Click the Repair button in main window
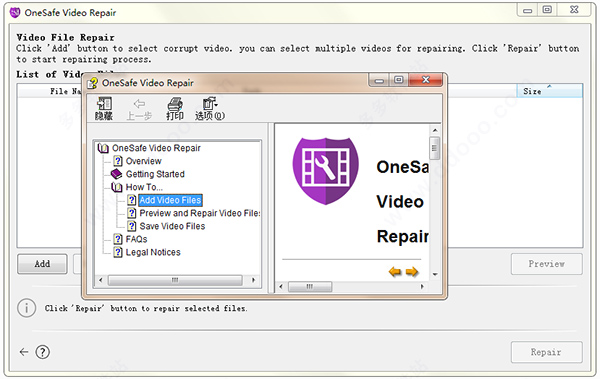Screen dimensions: 600x379 (x=546, y=352)
